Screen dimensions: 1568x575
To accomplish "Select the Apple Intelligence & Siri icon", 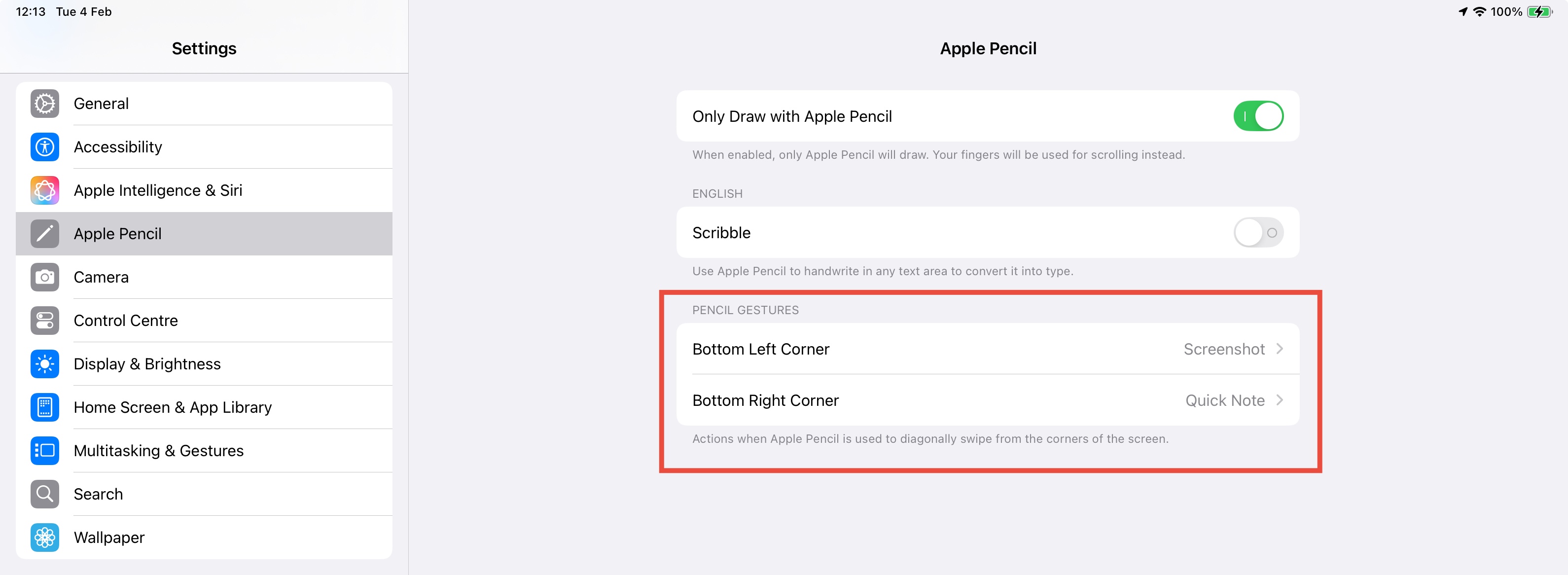I will click(44, 190).
